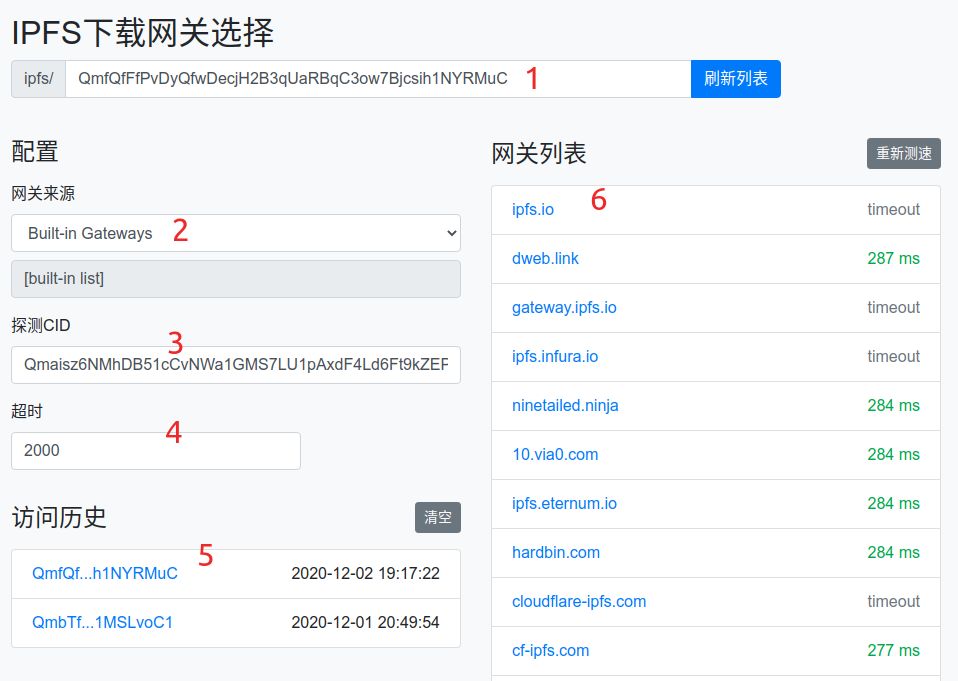Click timeout status of gateway.ipfs.io row

point(893,307)
